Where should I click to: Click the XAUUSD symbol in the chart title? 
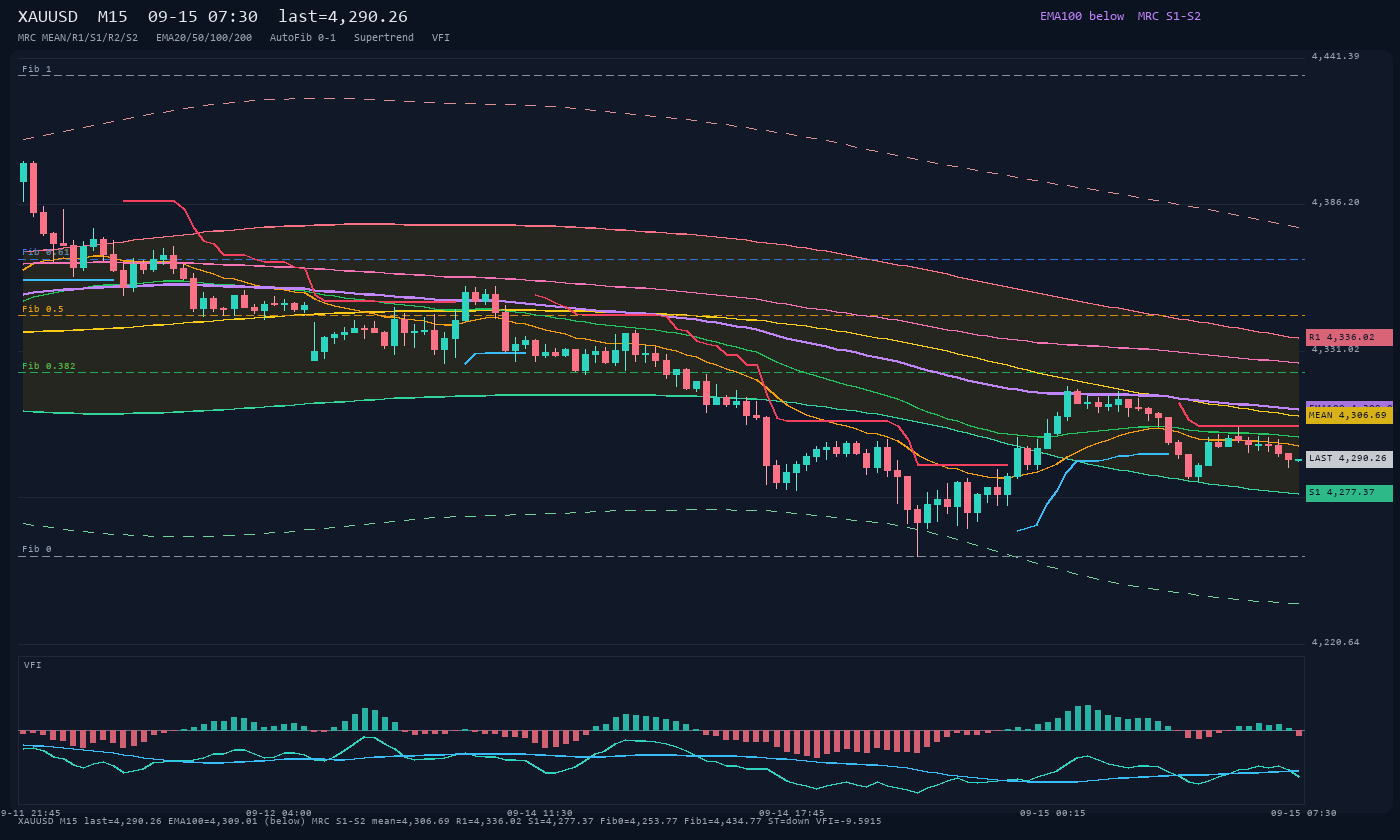pos(48,16)
